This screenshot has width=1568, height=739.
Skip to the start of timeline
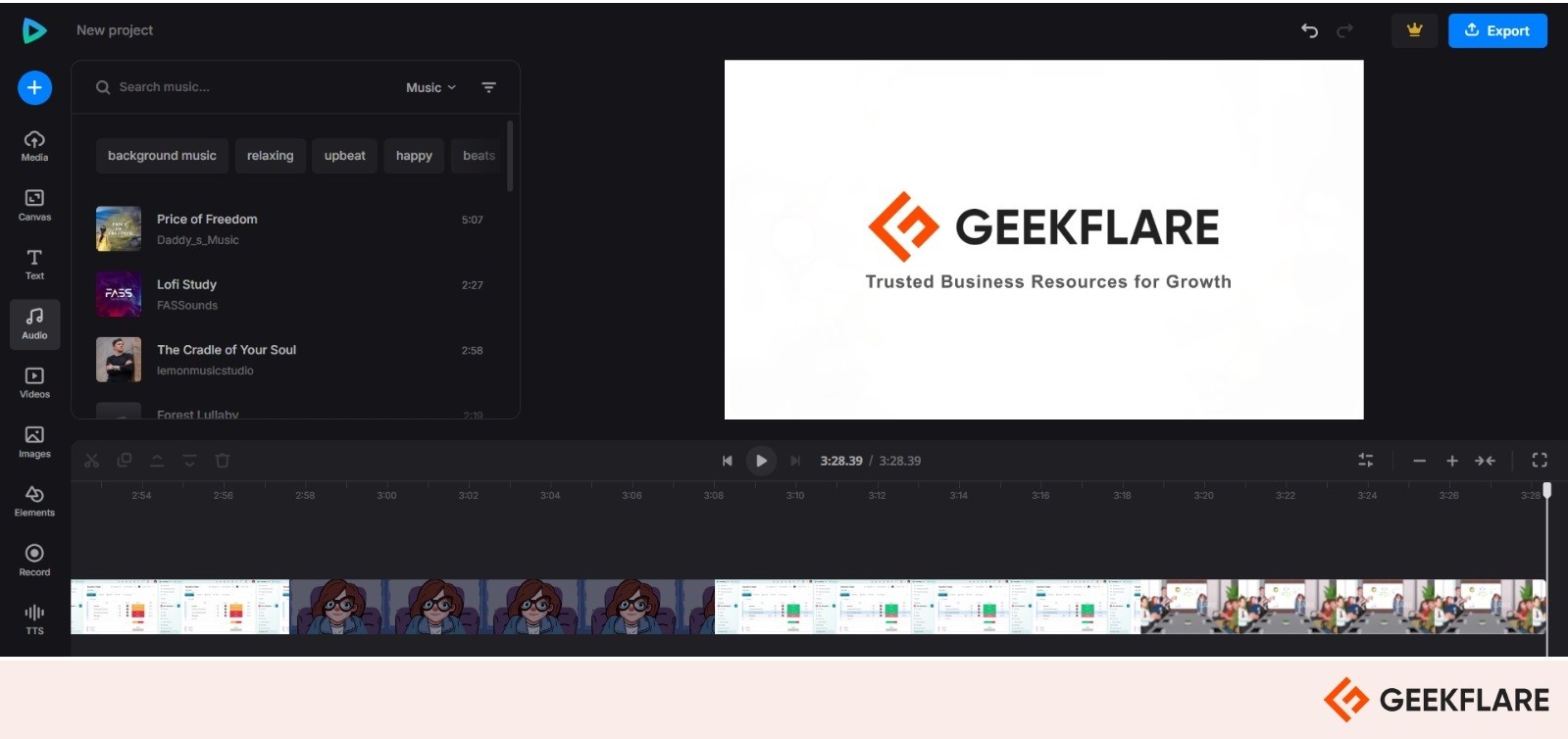(x=727, y=461)
